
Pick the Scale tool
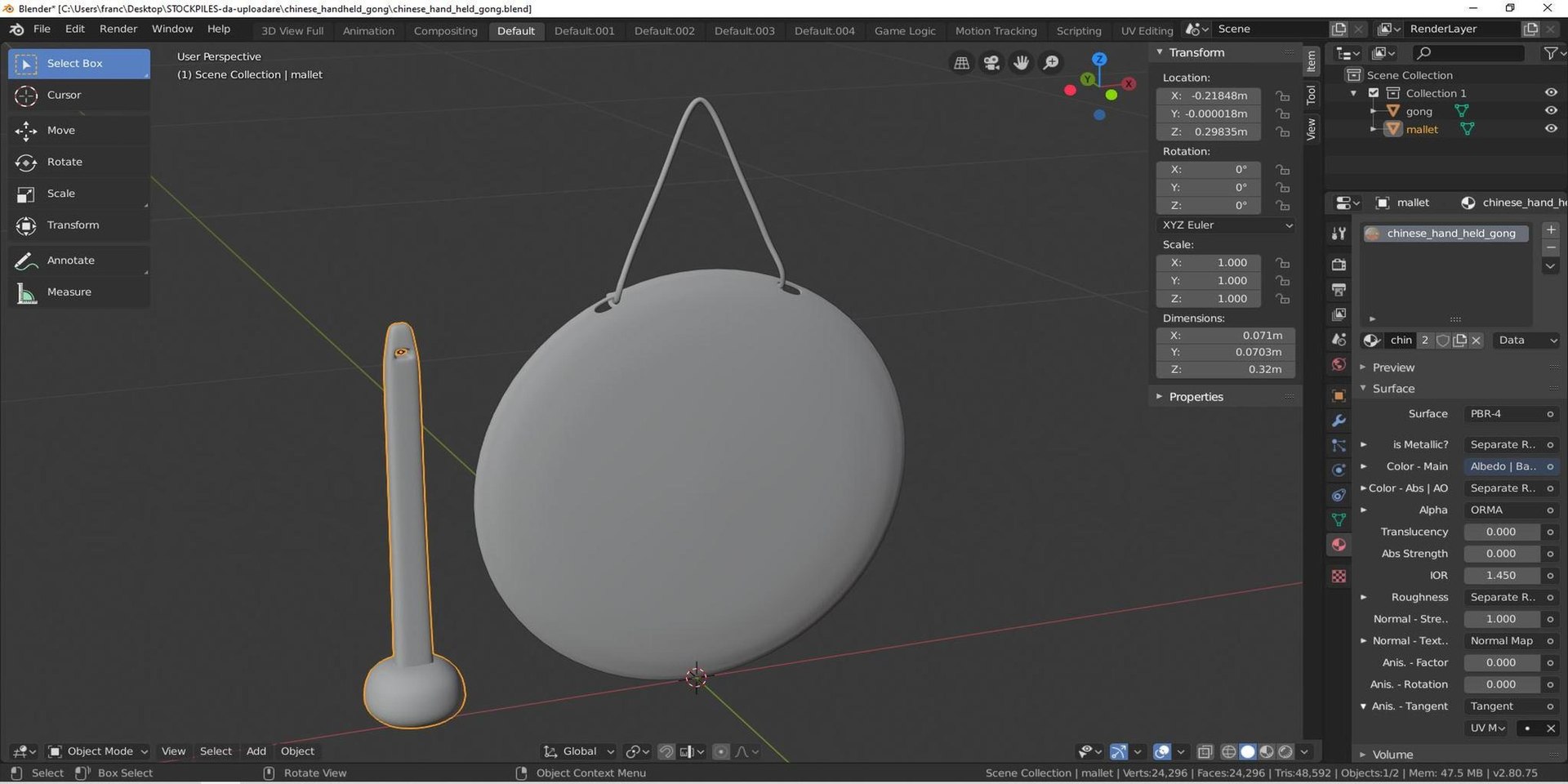point(78,194)
